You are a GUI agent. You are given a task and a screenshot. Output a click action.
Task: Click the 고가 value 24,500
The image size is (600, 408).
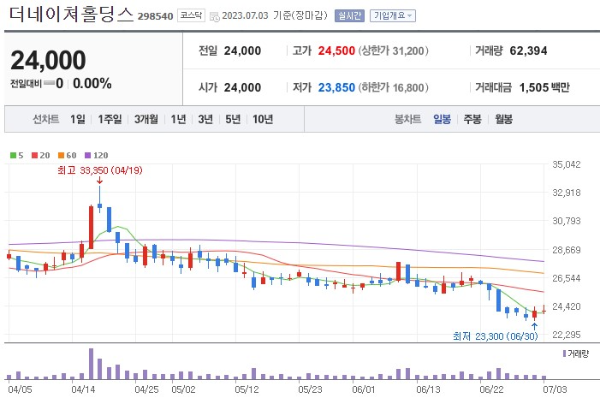tap(337, 51)
